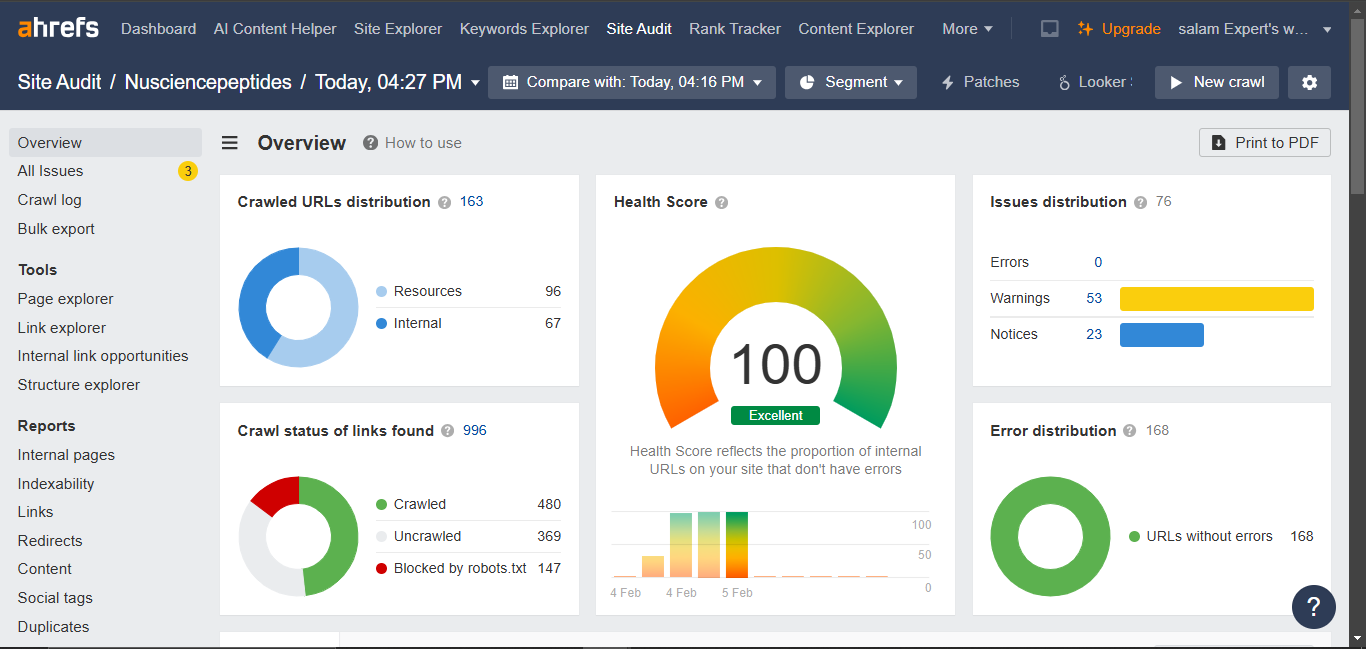Click the All Issues badge showing 3
This screenshot has width=1366, height=649.
(188, 171)
